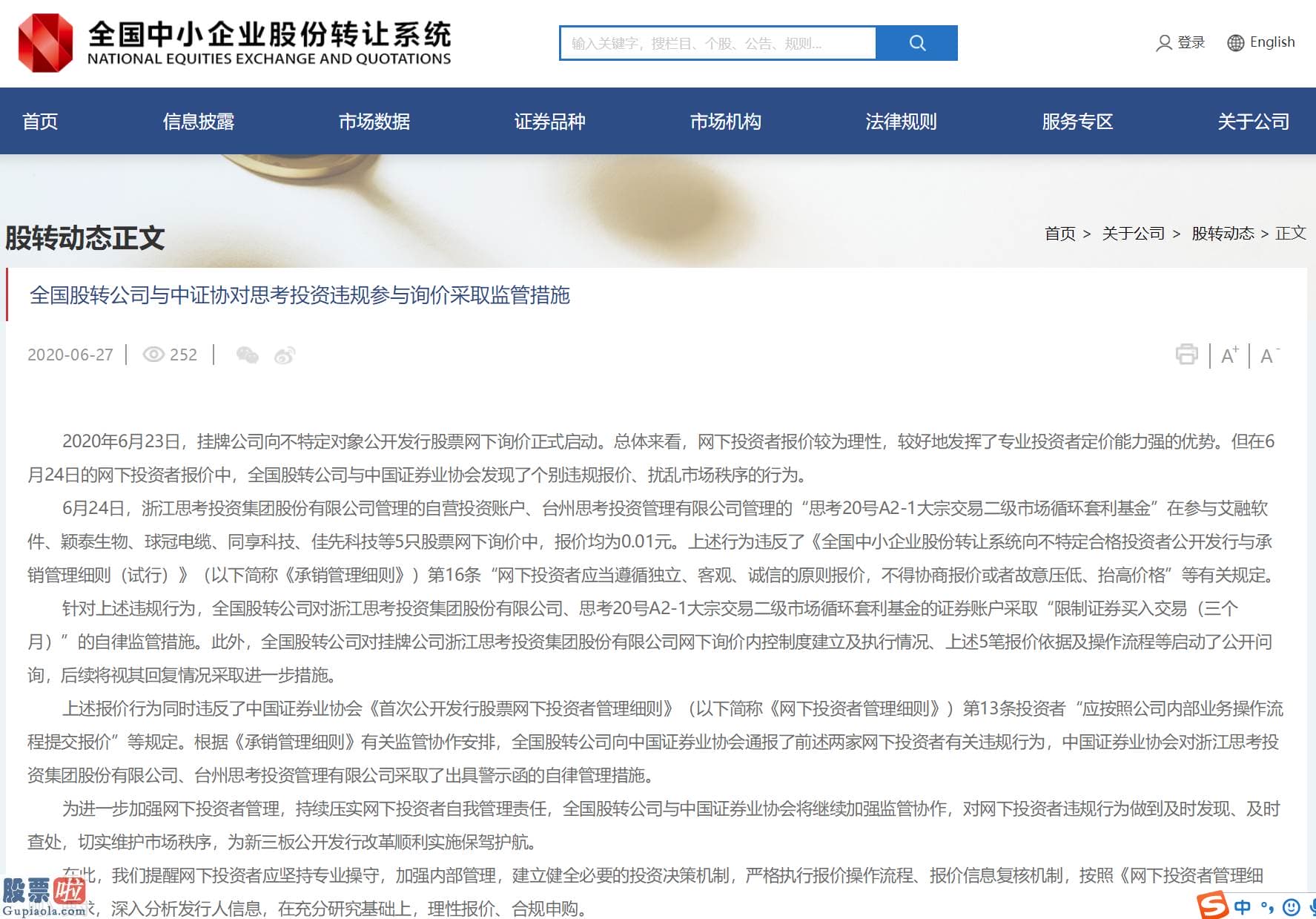Open the 关于公司 navigation menu
This screenshot has height=919, width=1316.
(x=1254, y=122)
